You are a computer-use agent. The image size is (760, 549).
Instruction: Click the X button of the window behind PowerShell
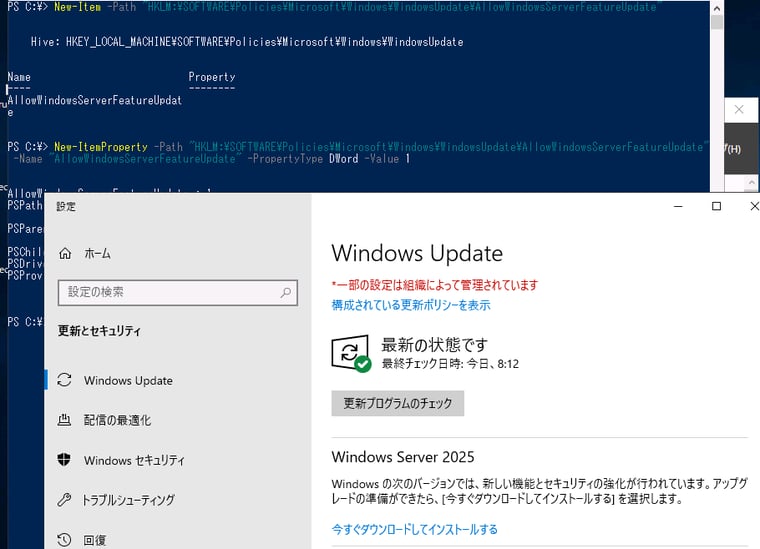(x=739, y=110)
